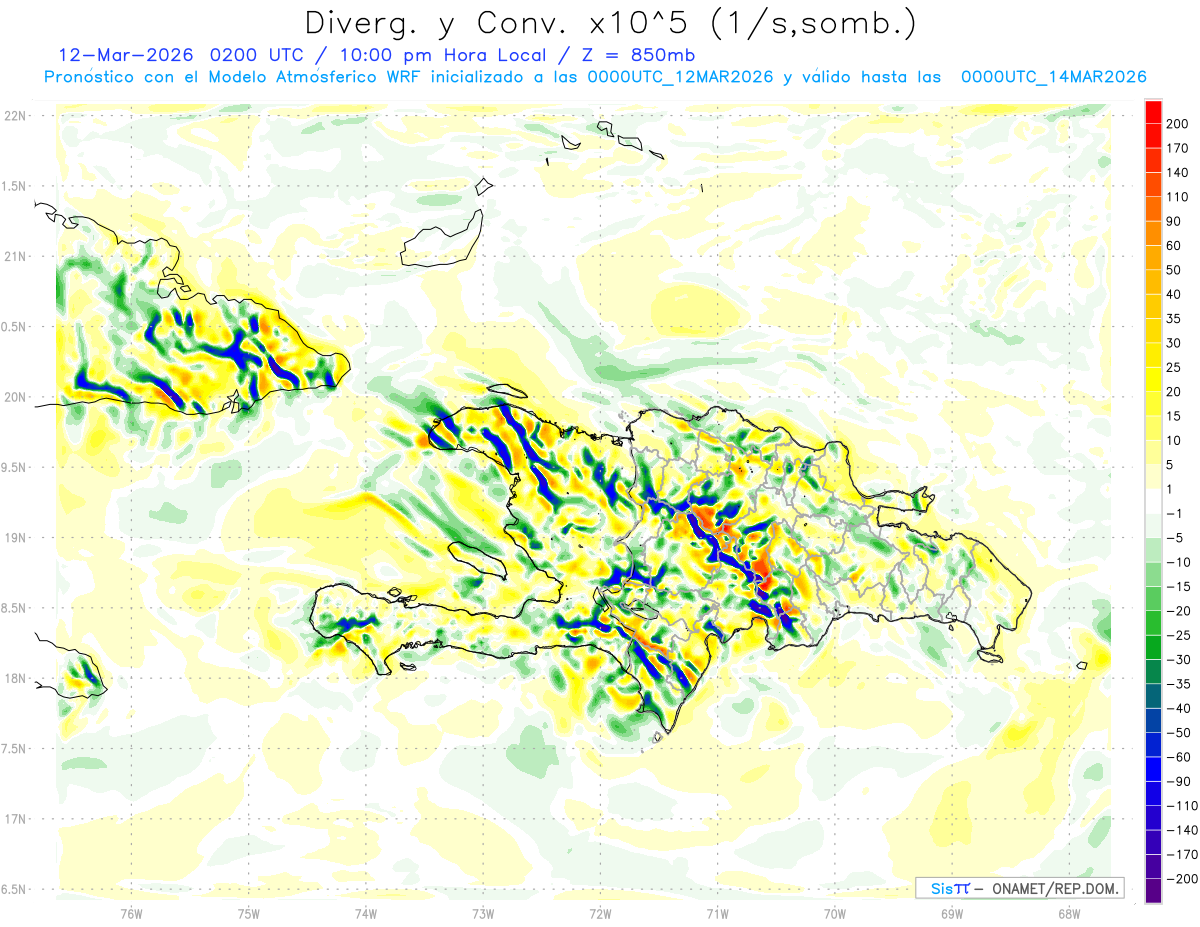This screenshot has height=927, width=1200.
Task: Click the '-1' color bar value
Action: pos(1177,513)
